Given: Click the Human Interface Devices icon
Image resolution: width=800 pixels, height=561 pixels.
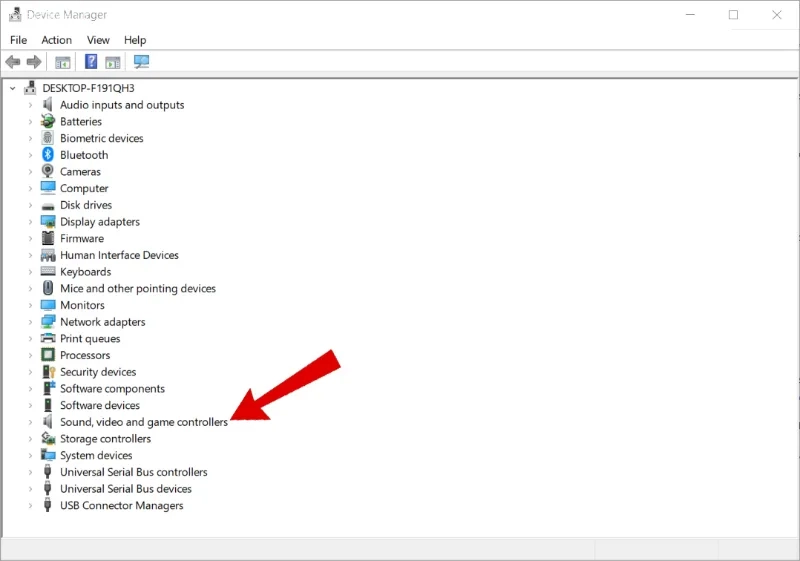Looking at the screenshot, I should point(48,255).
